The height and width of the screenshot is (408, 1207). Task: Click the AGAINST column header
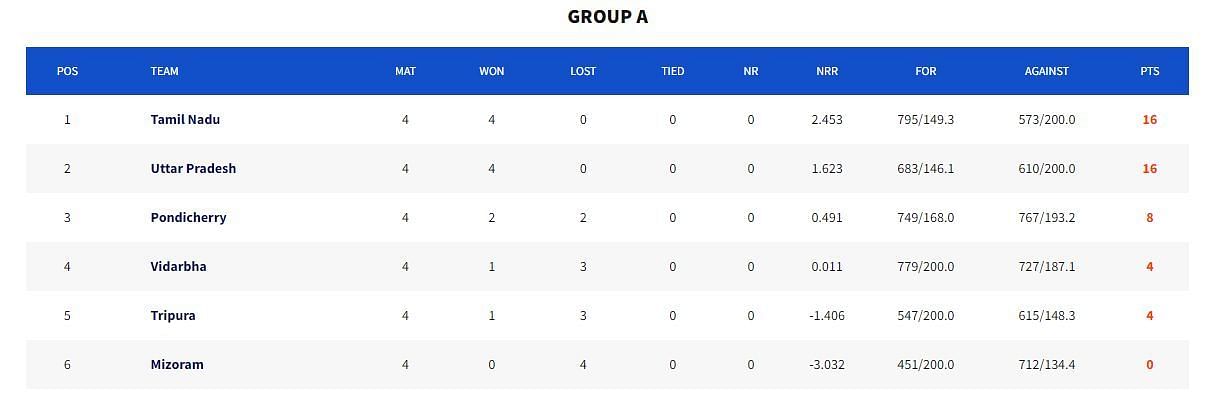1047,71
